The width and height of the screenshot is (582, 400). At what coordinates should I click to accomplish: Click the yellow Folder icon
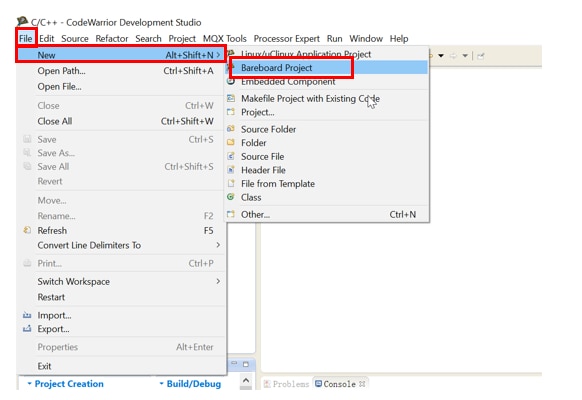(231, 142)
